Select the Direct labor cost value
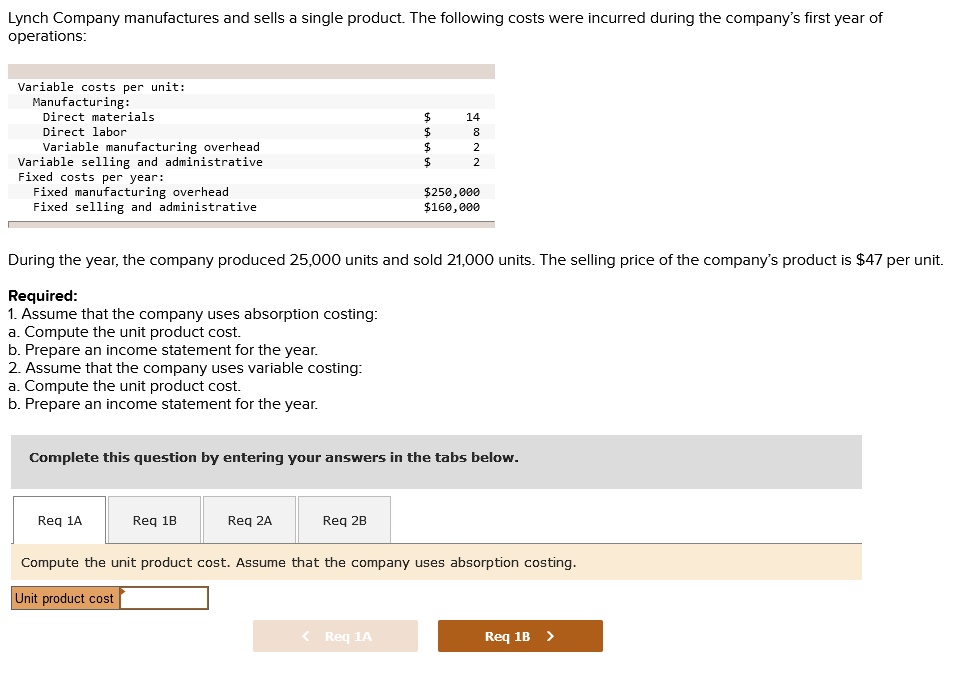 pos(474,131)
